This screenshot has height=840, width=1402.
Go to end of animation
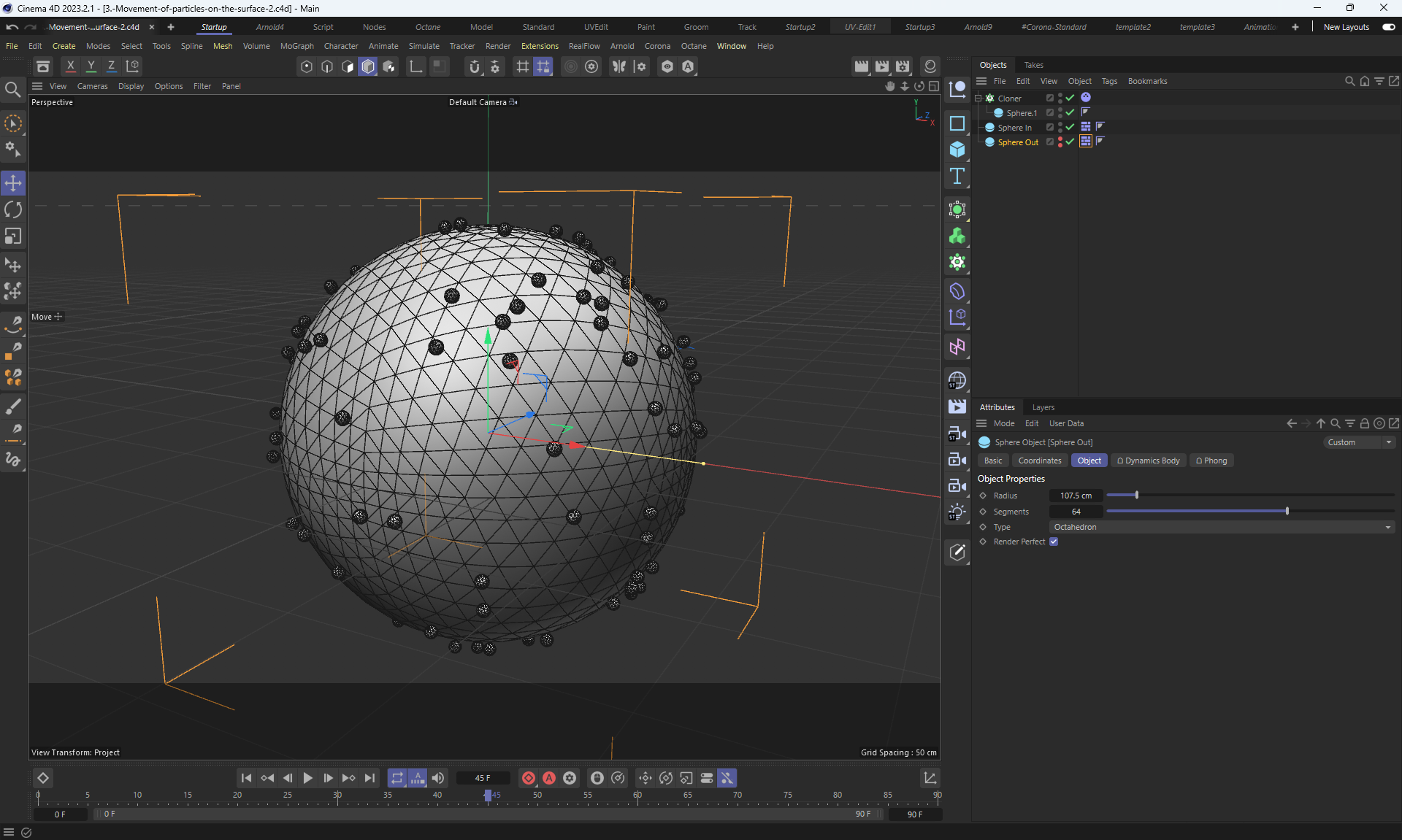click(x=369, y=778)
